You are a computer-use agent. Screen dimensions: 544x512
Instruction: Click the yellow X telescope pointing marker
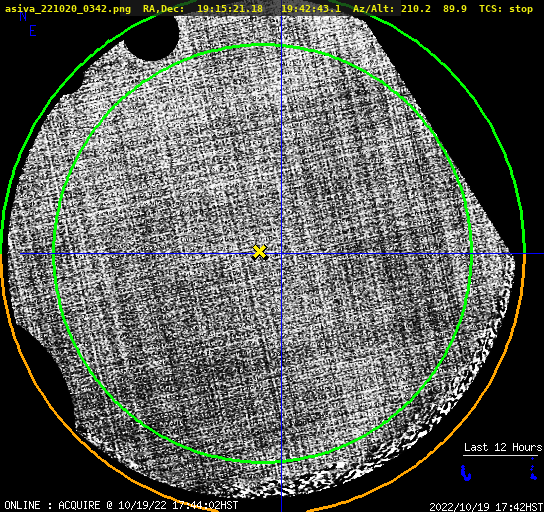click(x=259, y=252)
